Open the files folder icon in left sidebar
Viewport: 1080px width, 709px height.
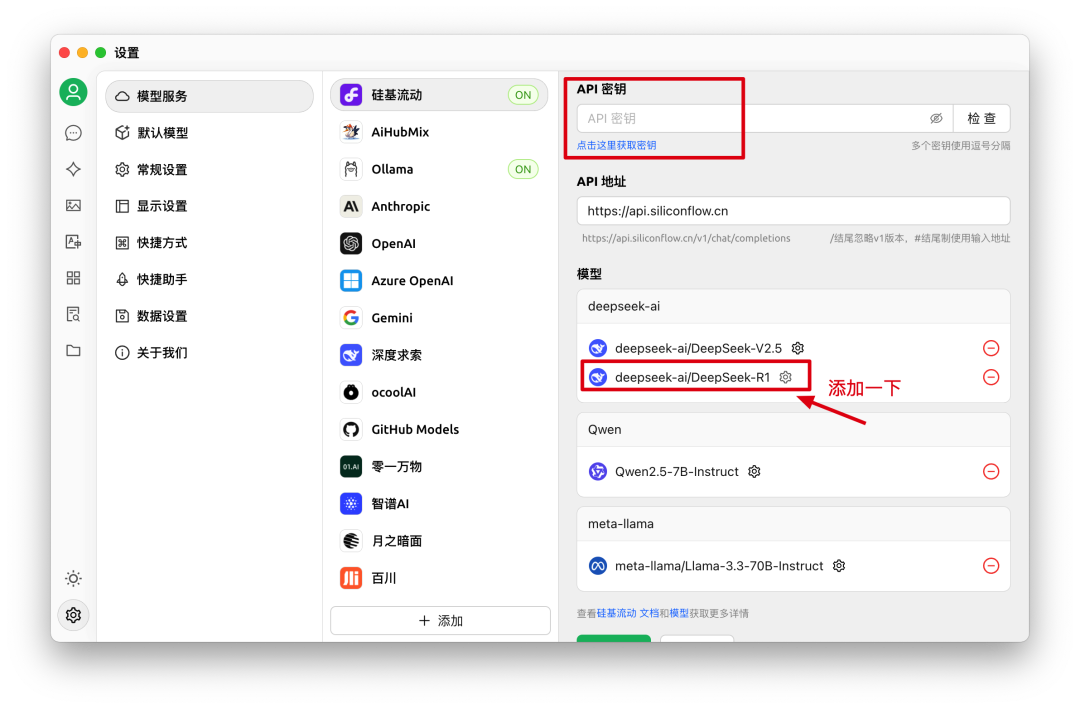click(x=73, y=352)
